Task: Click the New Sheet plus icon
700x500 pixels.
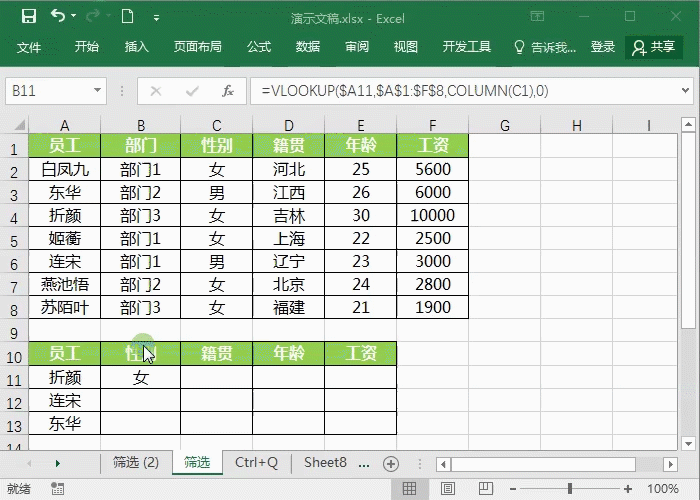Action: click(x=391, y=464)
